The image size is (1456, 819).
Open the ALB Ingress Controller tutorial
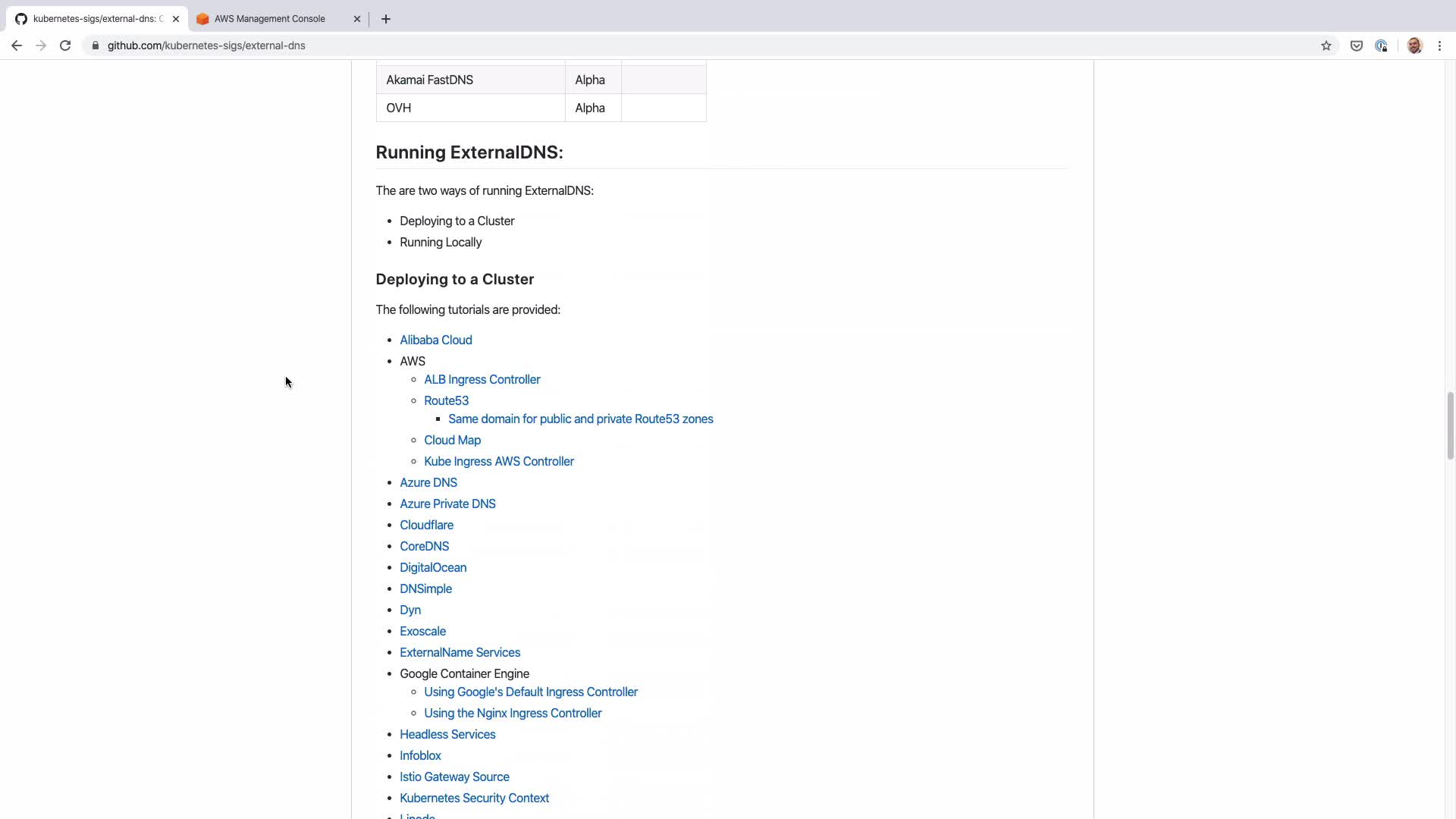point(482,379)
